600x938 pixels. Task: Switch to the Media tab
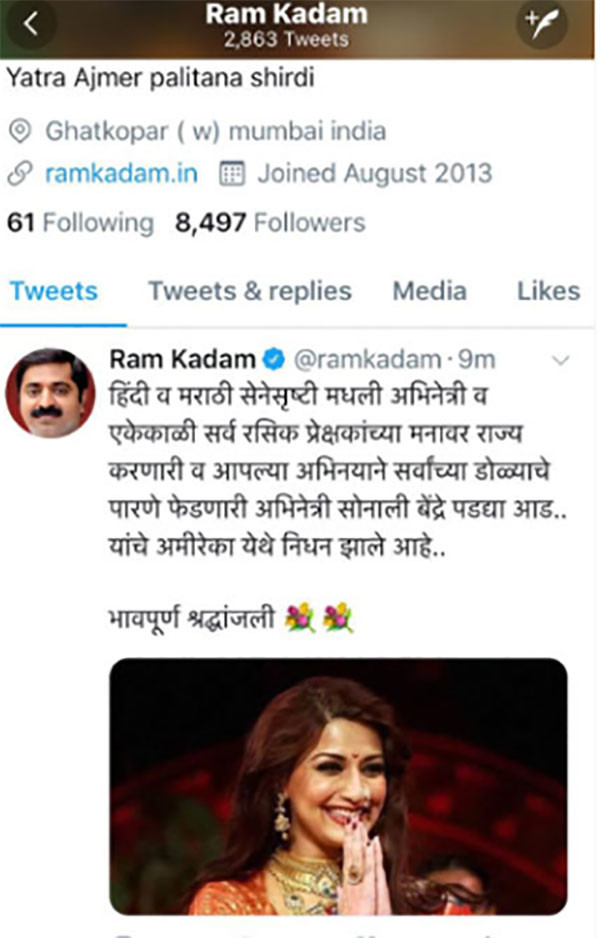(430, 291)
